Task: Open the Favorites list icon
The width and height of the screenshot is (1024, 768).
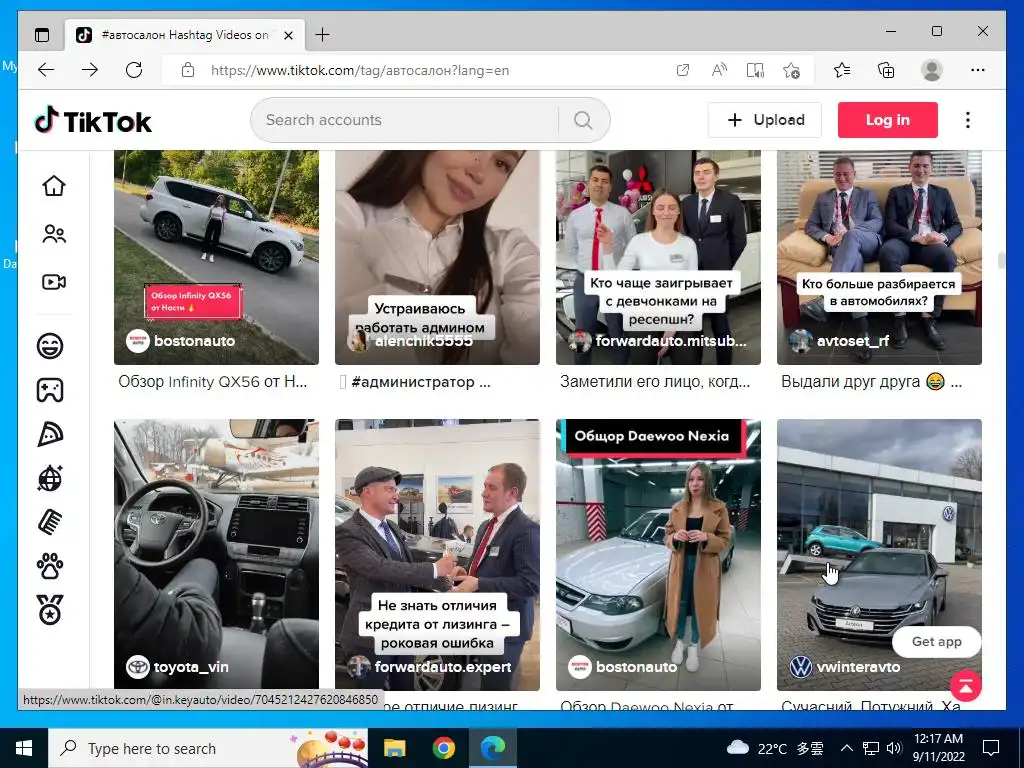Action: click(842, 70)
